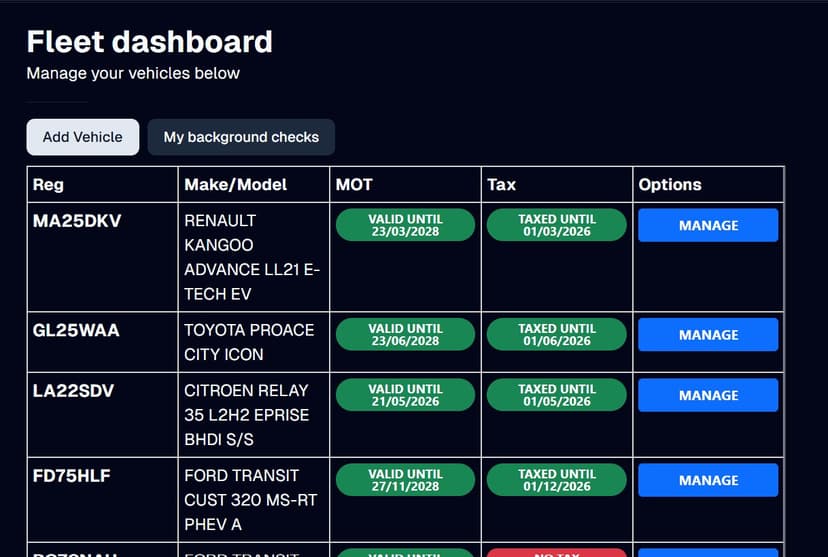
Task: Select registration MA25DKV
Action: (x=77, y=221)
